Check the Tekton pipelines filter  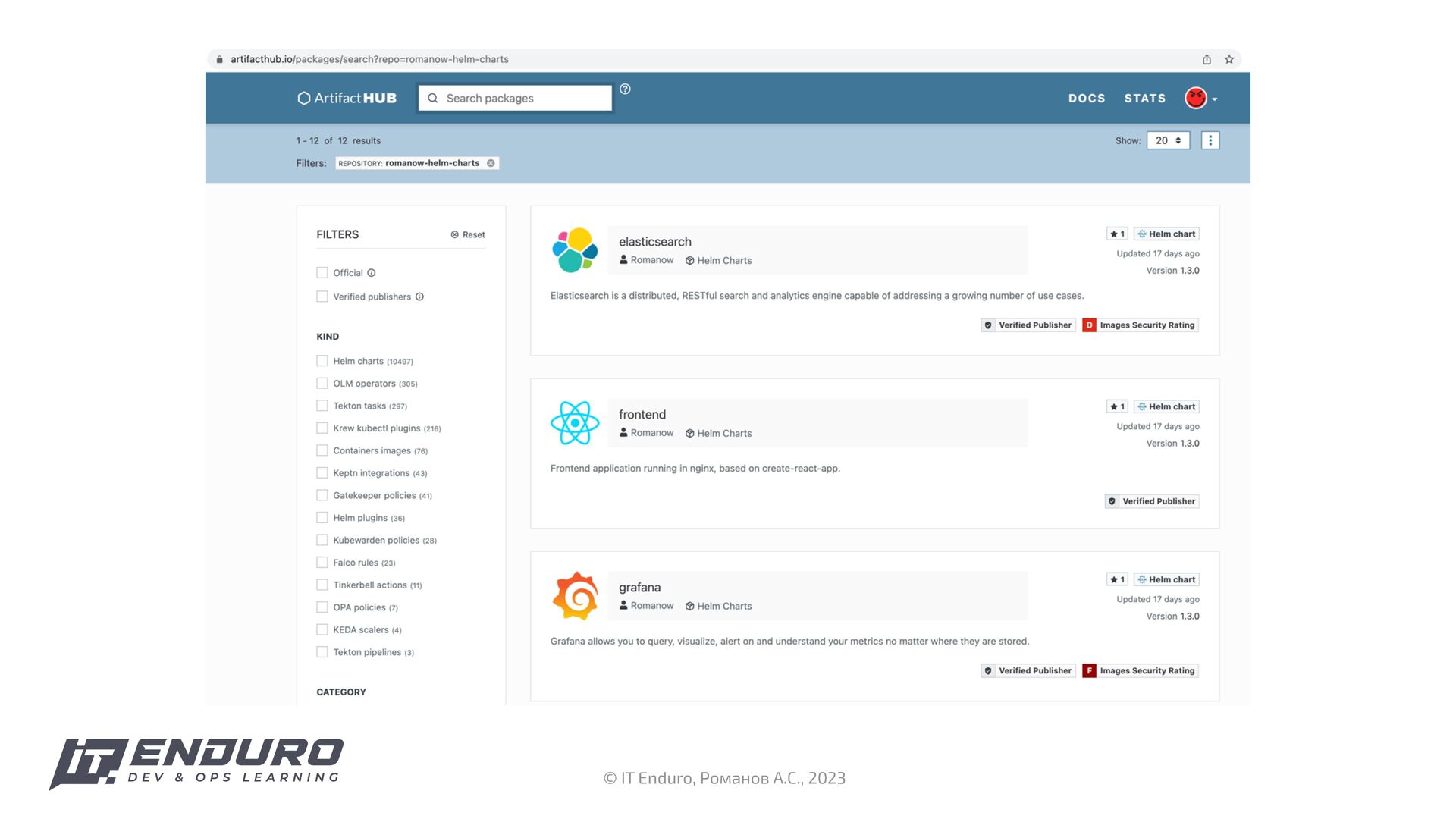[322, 651]
